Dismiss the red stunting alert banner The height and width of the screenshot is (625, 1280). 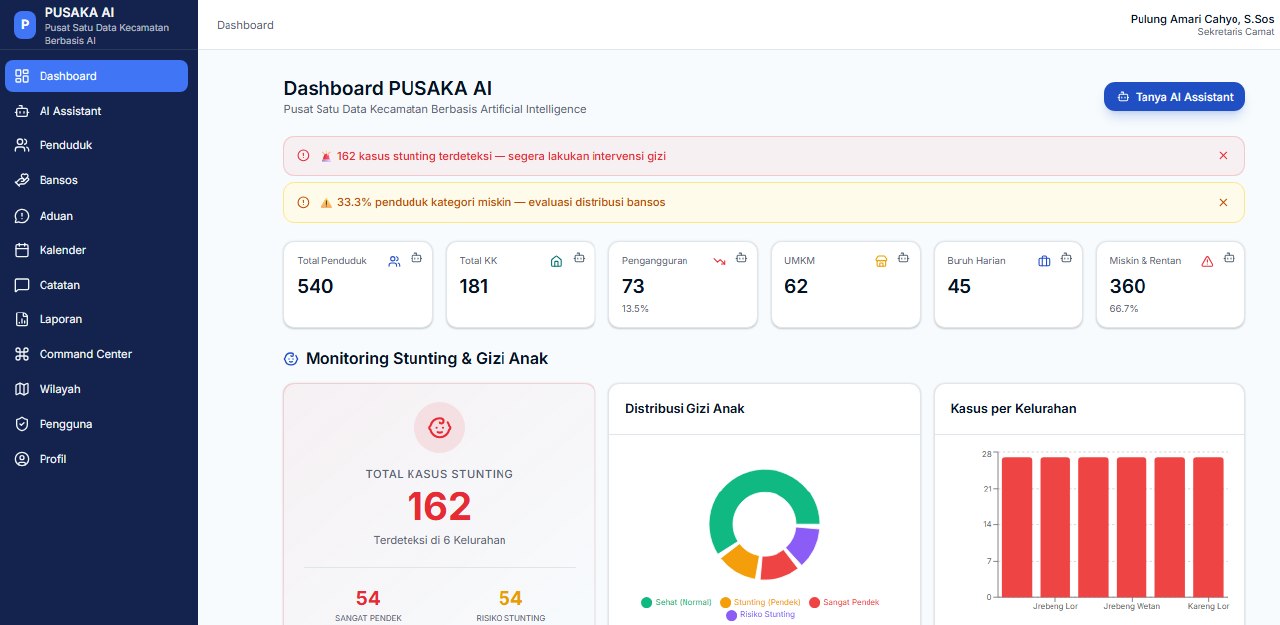pos(1223,156)
